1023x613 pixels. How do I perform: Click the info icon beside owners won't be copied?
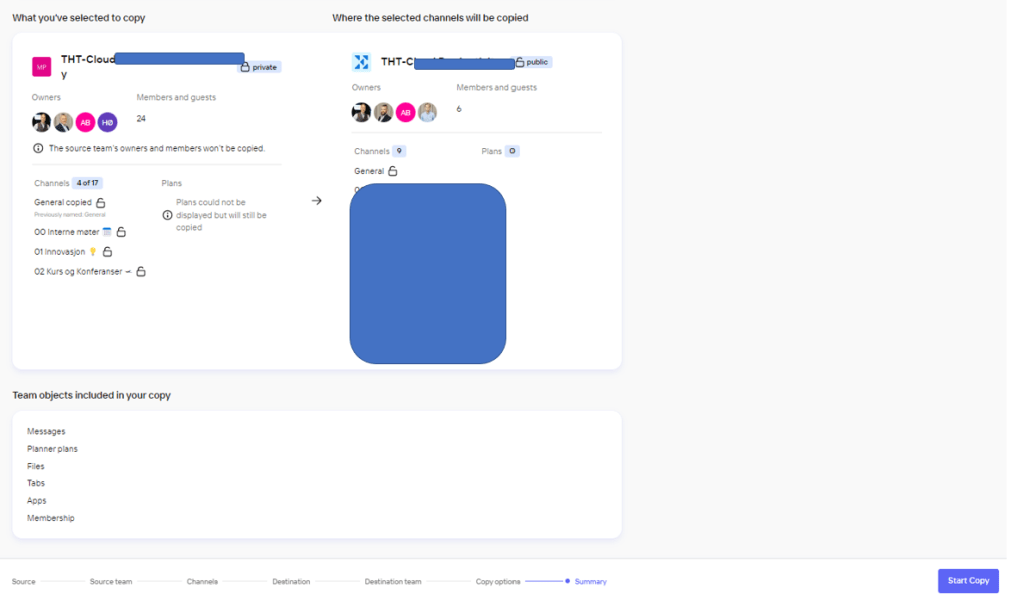tap(38, 148)
